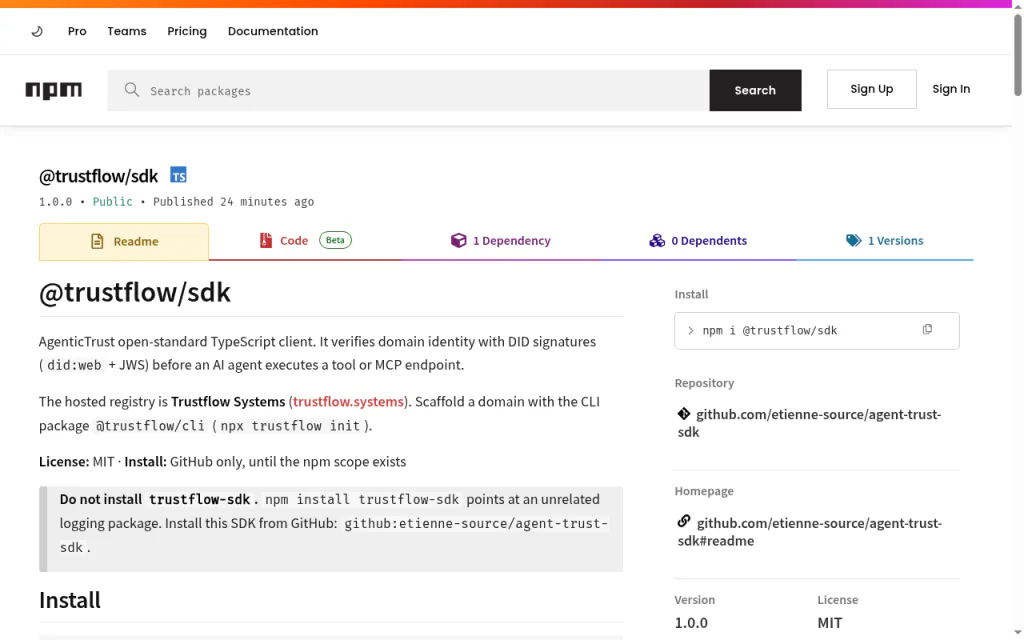Image resolution: width=1024 pixels, height=640 pixels.
Task: Click the Sign In link
Action: coord(951,89)
